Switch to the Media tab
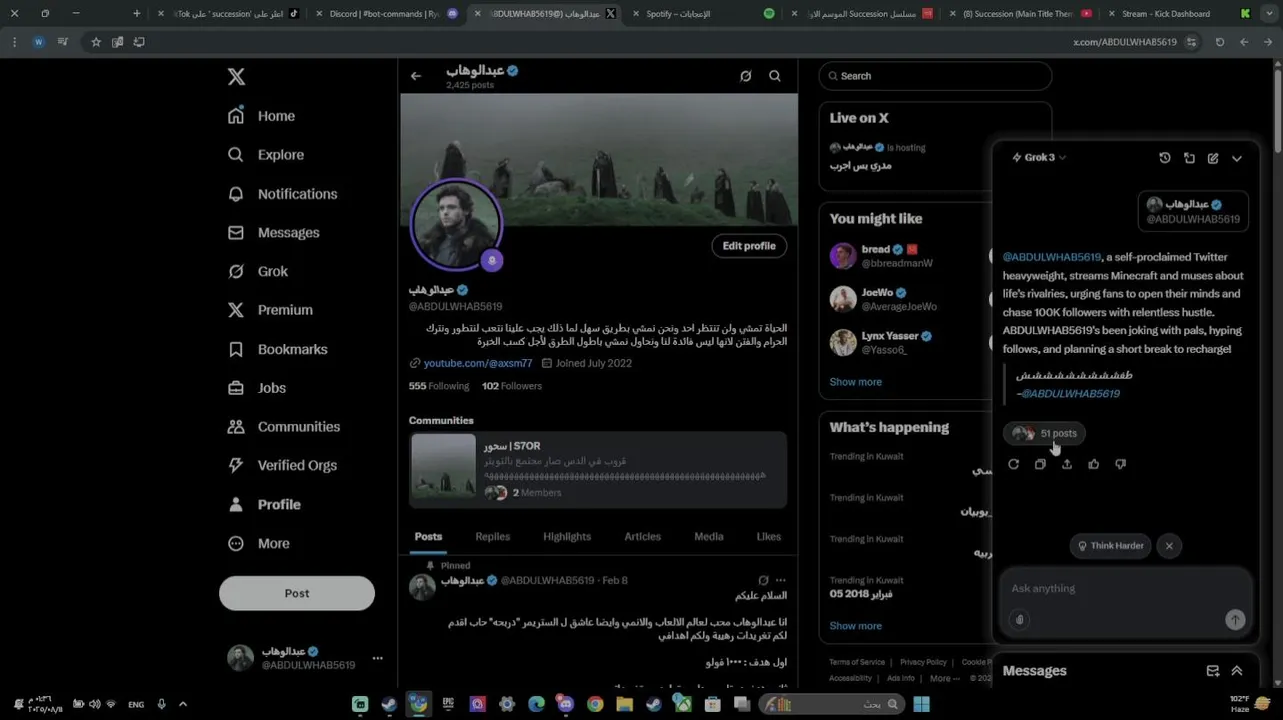Image resolution: width=1283 pixels, height=720 pixels. (x=708, y=537)
